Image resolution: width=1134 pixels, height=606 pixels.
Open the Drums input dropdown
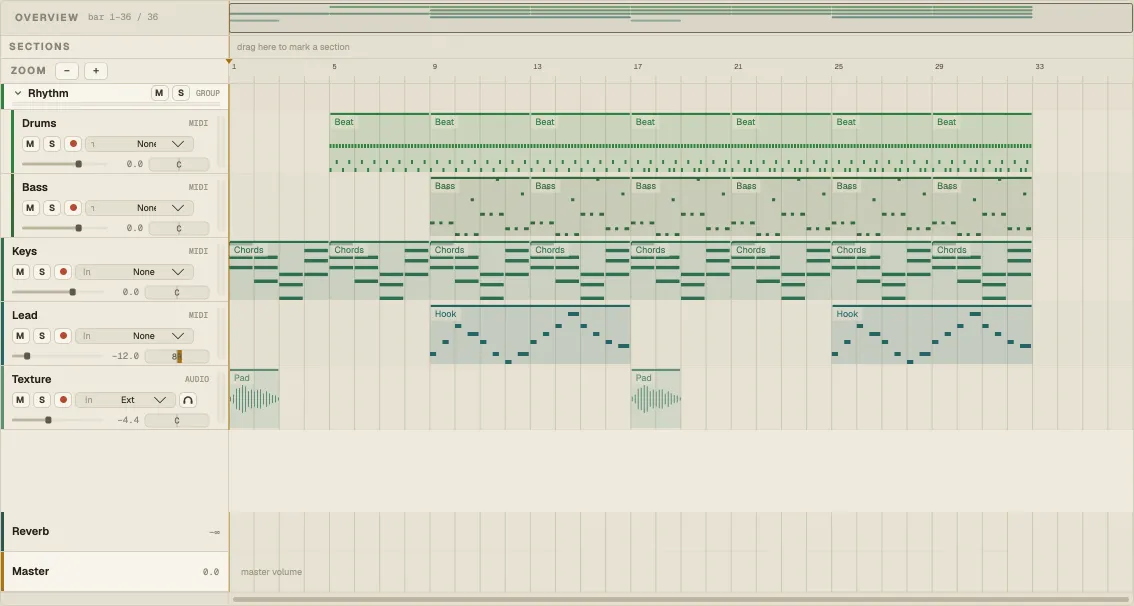(x=139, y=144)
